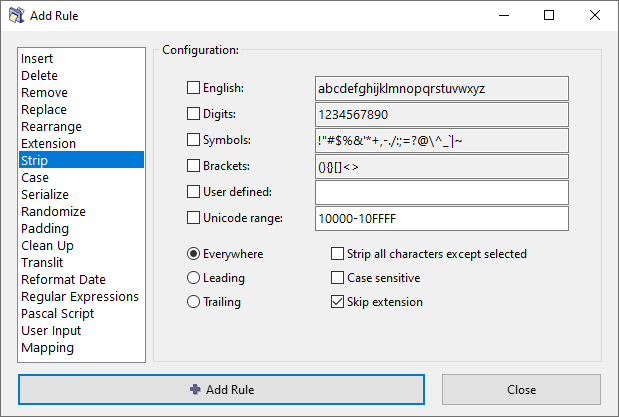Image resolution: width=619 pixels, height=417 pixels.
Task: Click the Unicode range input field
Action: (441, 218)
